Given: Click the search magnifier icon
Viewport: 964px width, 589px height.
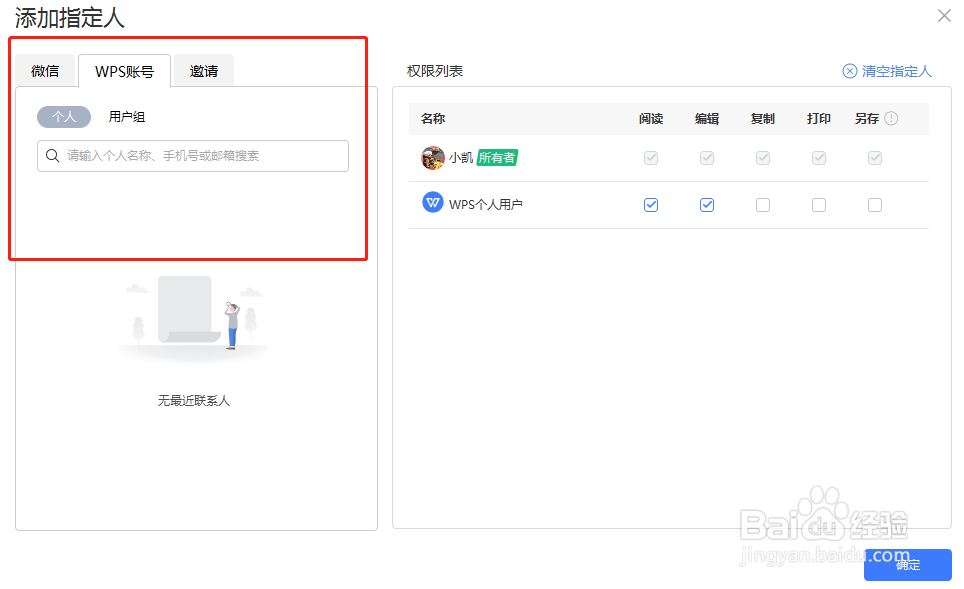Looking at the screenshot, I should pos(52,156).
